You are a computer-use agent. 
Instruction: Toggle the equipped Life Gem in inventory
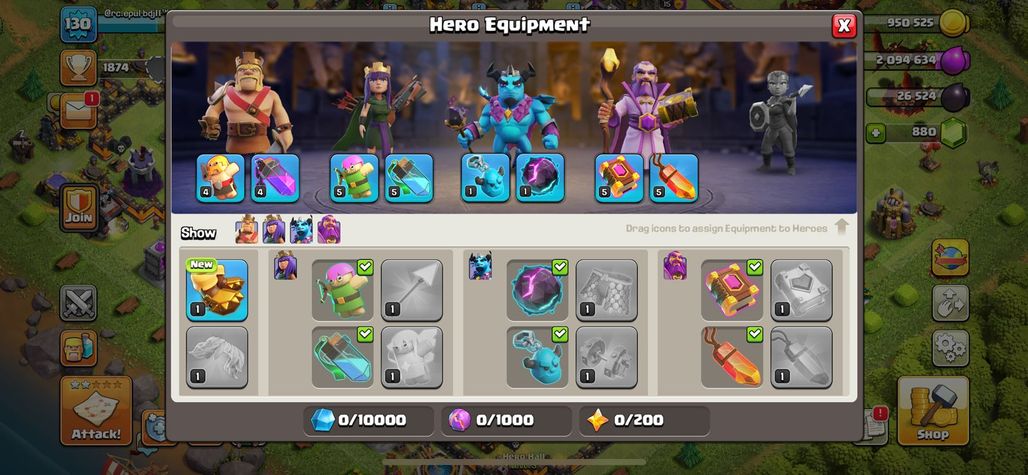(732, 357)
